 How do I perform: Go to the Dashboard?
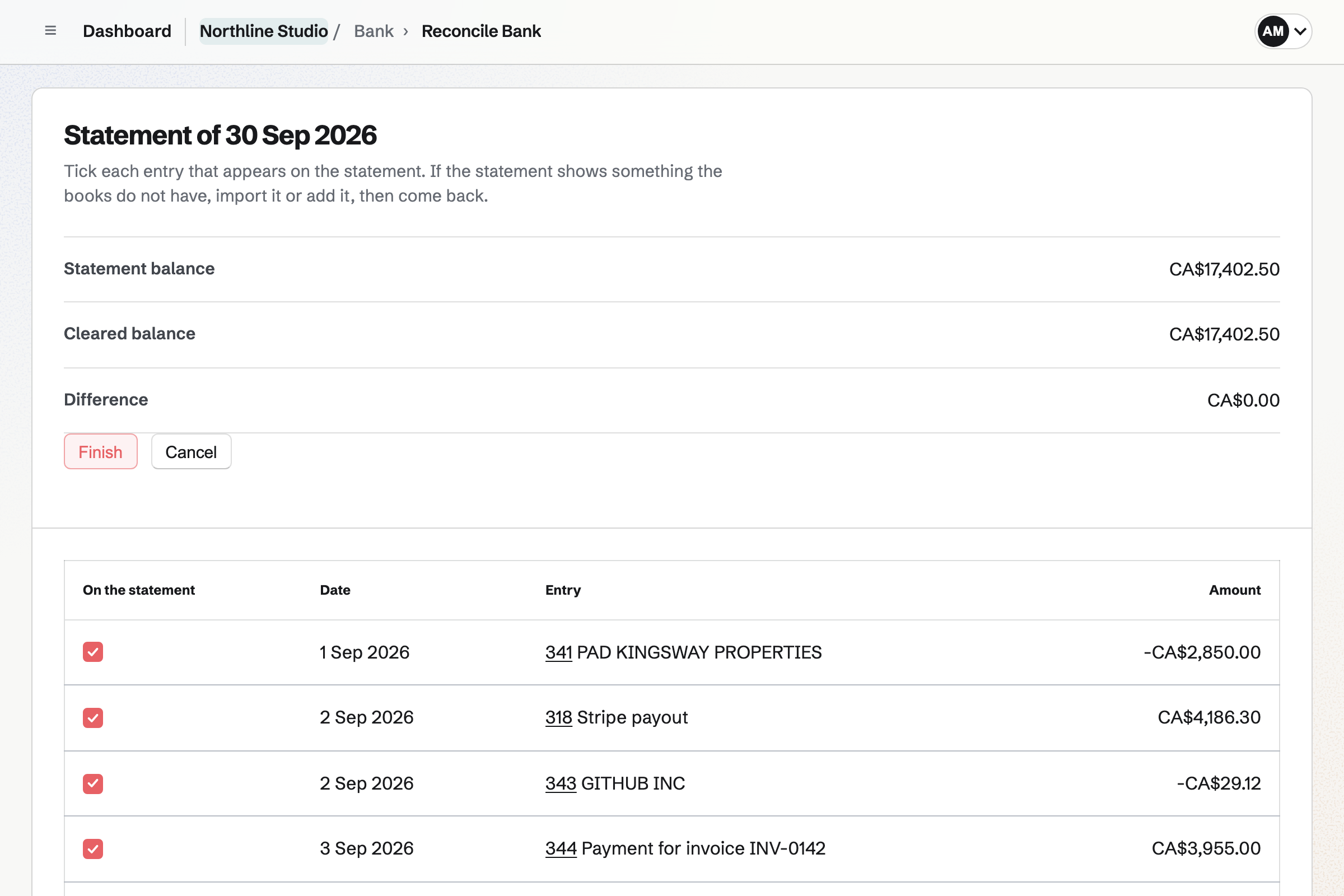point(127,31)
